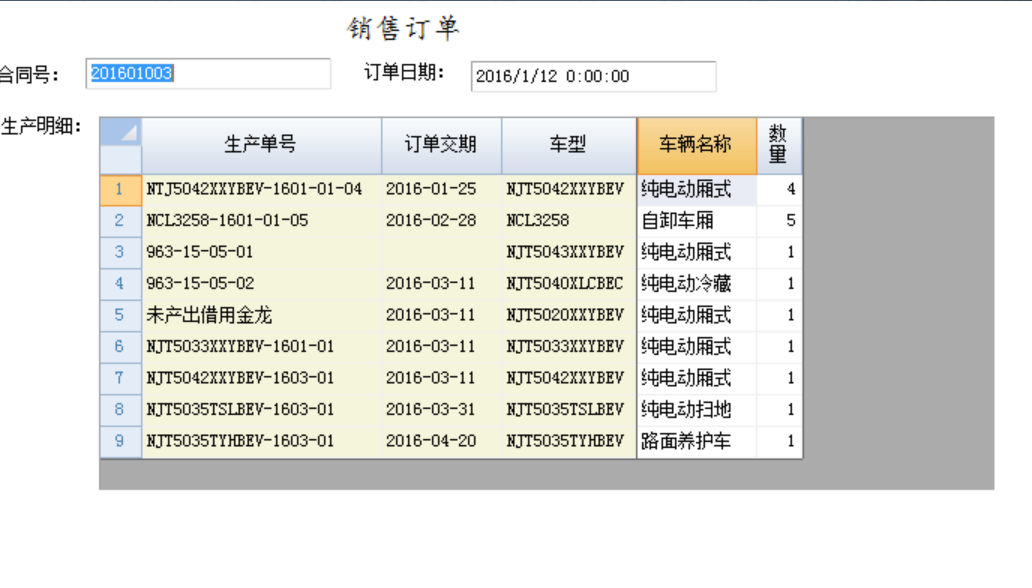Click the empty 订单交期 cell in row 3
Image resolution: width=1032 pixels, height=588 pixels.
(x=442, y=253)
